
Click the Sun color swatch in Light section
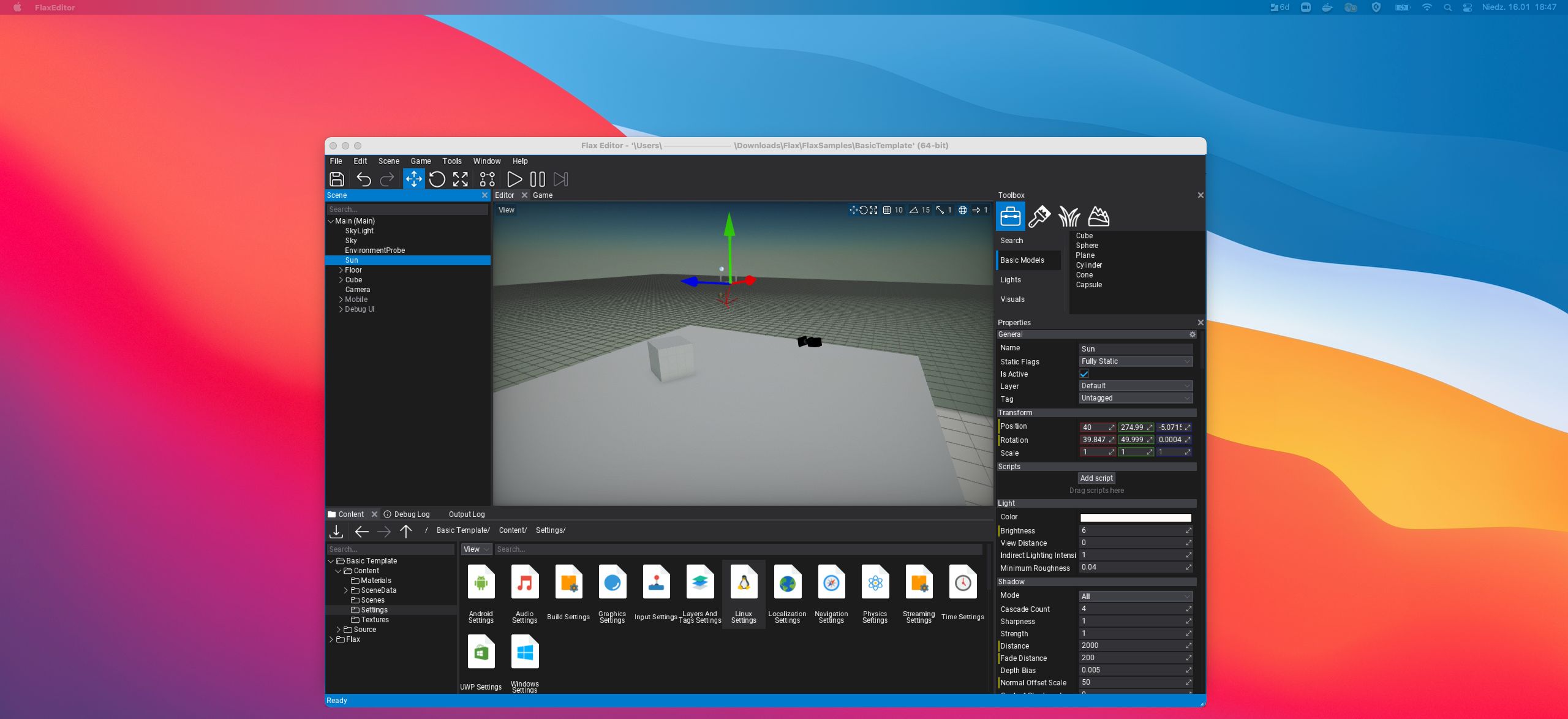pos(1136,517)
